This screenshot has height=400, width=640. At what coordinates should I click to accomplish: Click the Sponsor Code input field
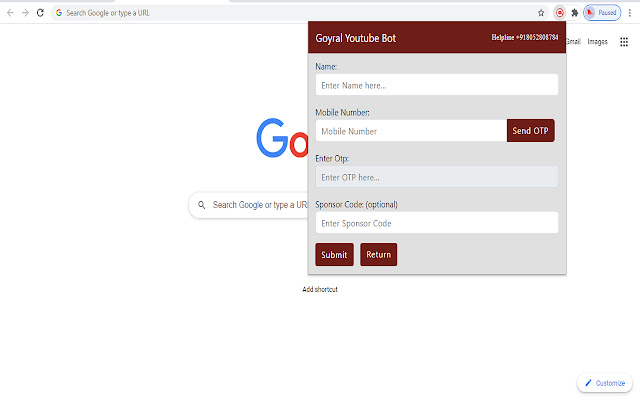[437, 223]
